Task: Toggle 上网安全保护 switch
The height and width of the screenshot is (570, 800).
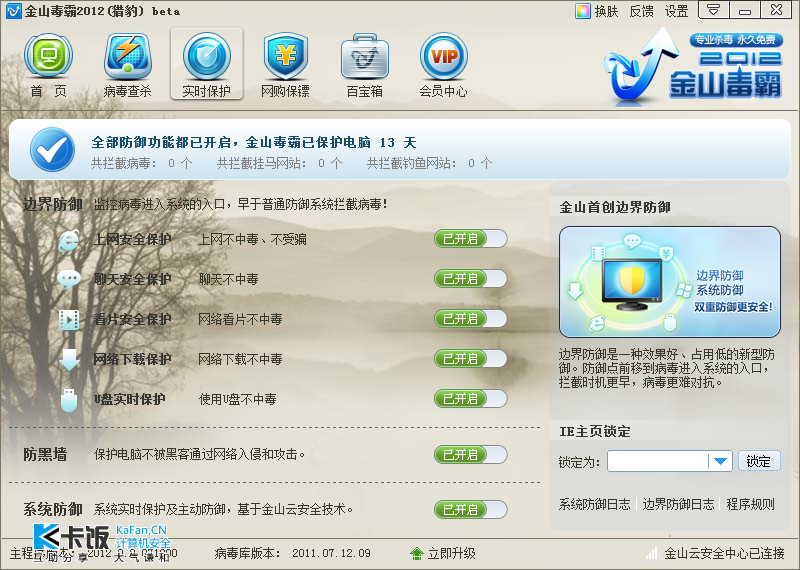Action: [x=470, y=238]
